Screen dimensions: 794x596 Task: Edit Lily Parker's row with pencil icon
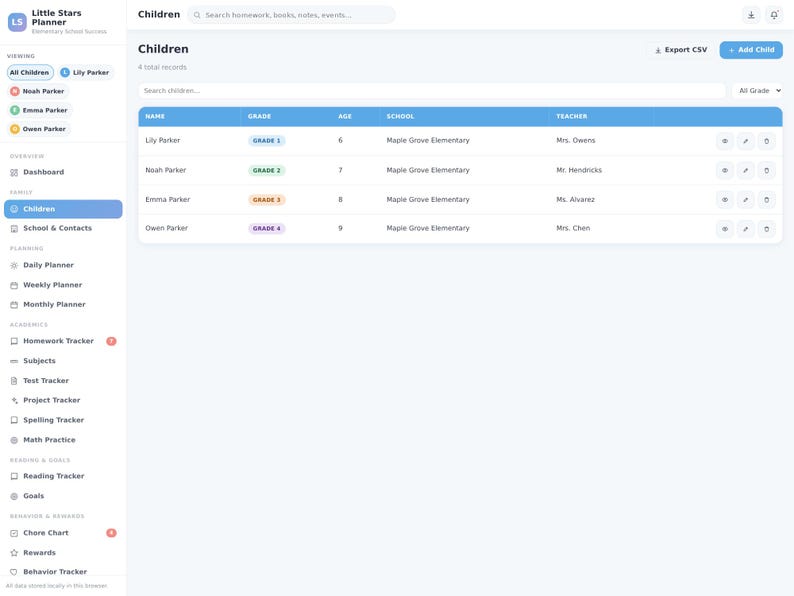pyautogui.click(x=745, y=141)
